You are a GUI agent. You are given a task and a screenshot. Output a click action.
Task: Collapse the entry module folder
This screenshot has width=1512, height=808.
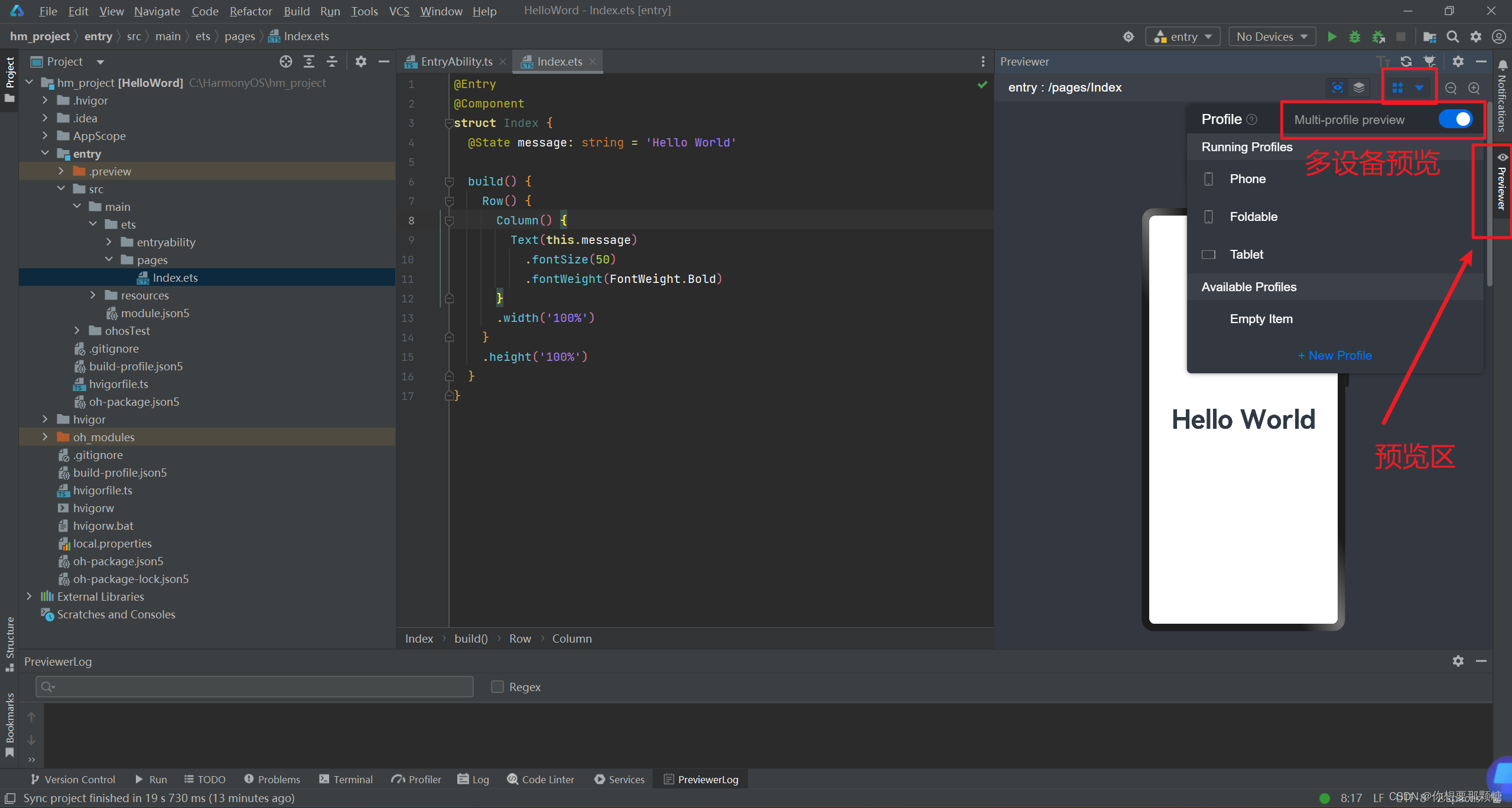point(45,154)
